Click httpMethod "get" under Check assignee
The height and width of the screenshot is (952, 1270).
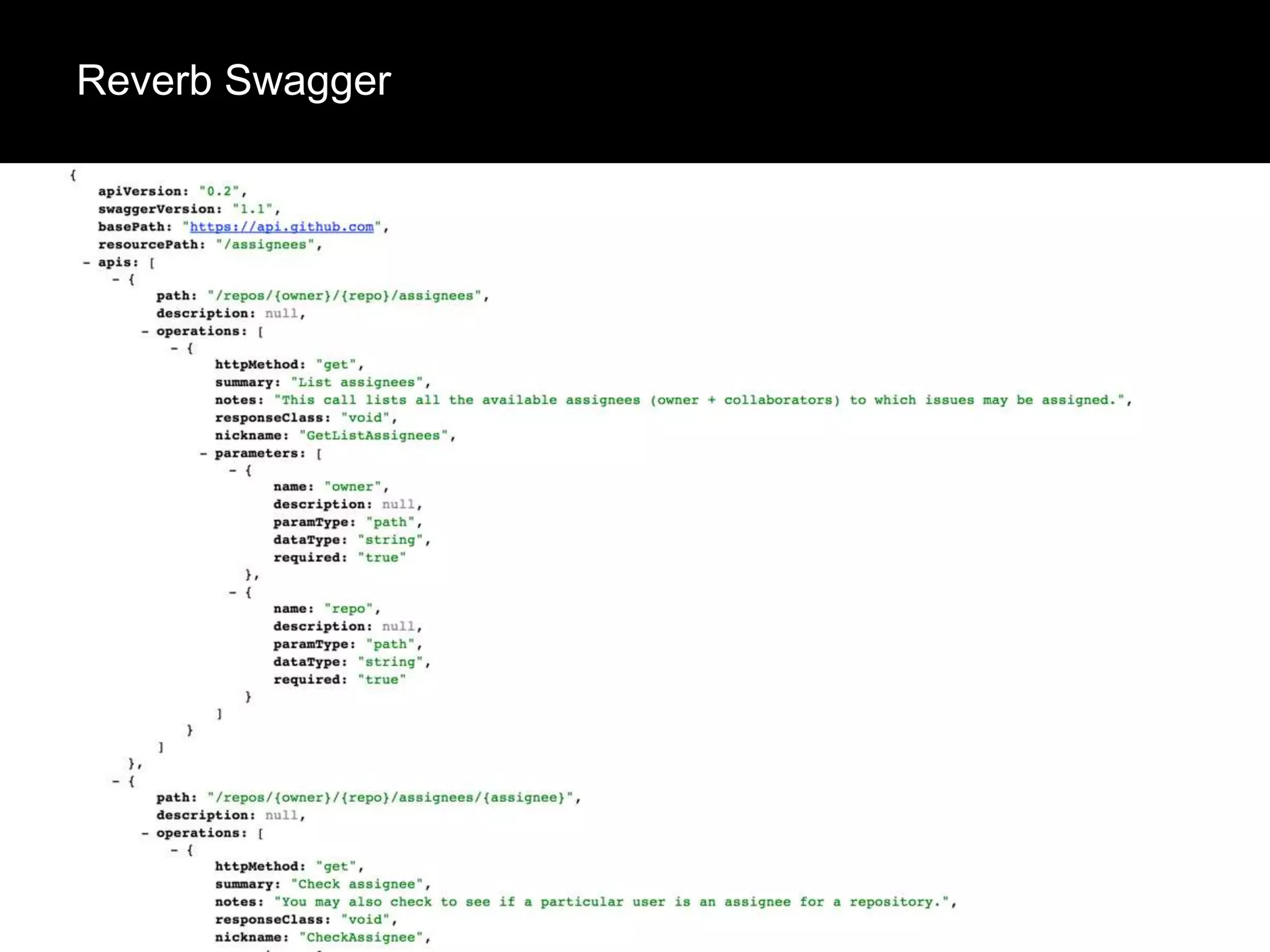point(336,867)
